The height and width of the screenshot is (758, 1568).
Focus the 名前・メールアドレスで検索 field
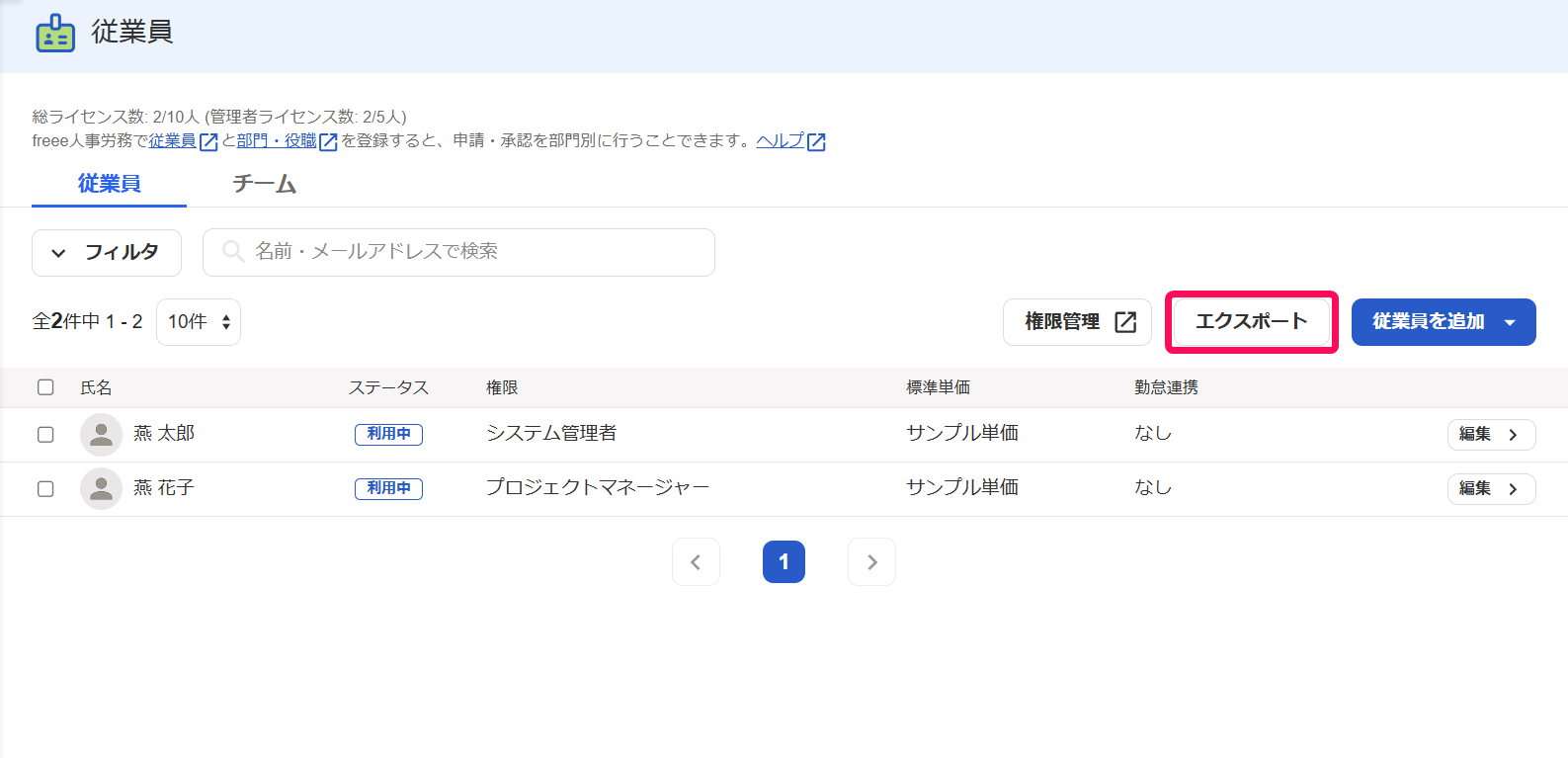coord(458,253)
